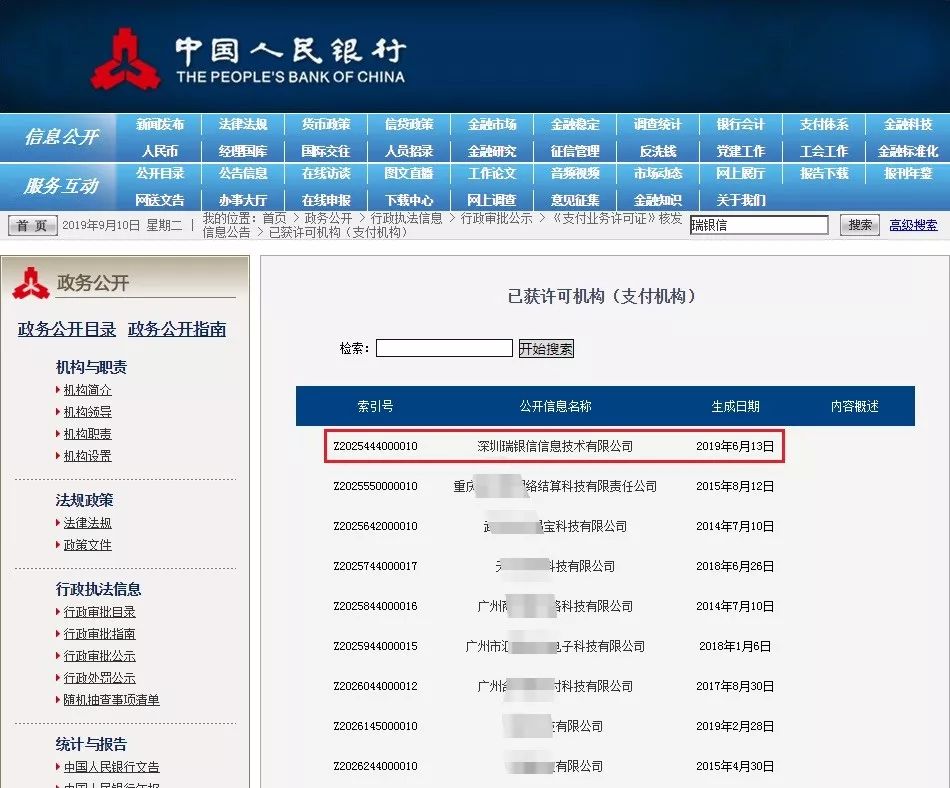Click the 搜索 button beside the top search box
The image size is (950, 788).
pos(859,225)
